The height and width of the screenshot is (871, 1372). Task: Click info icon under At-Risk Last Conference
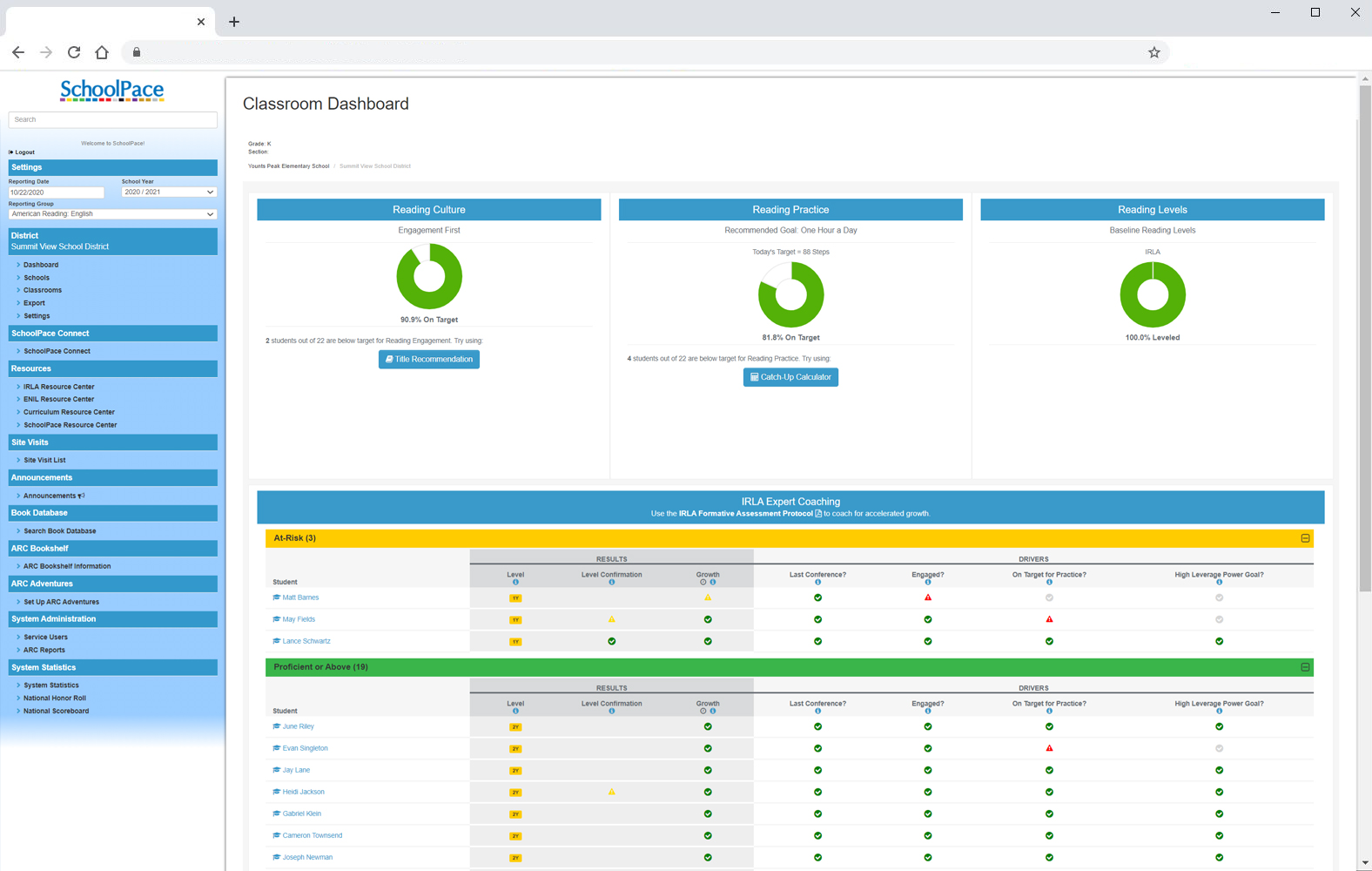pos(817,582)
